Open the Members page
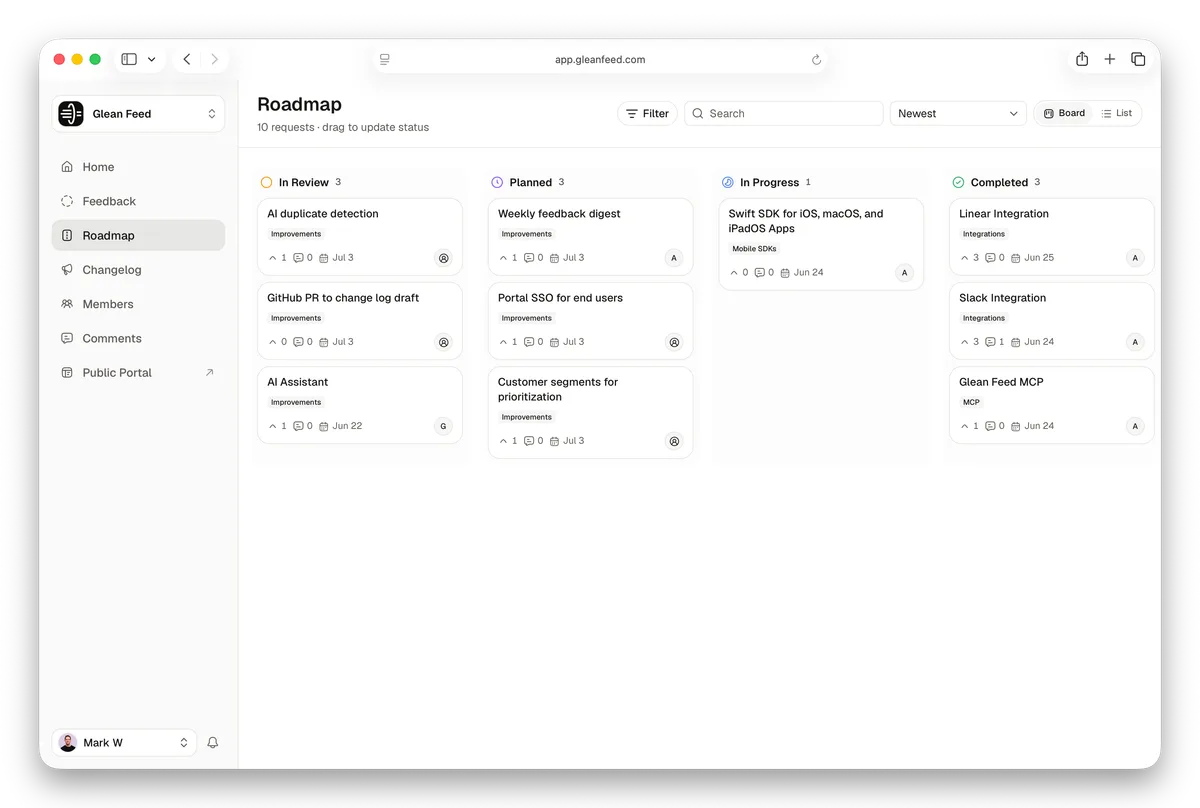1200x808 pixels. (x=138, y=304)
